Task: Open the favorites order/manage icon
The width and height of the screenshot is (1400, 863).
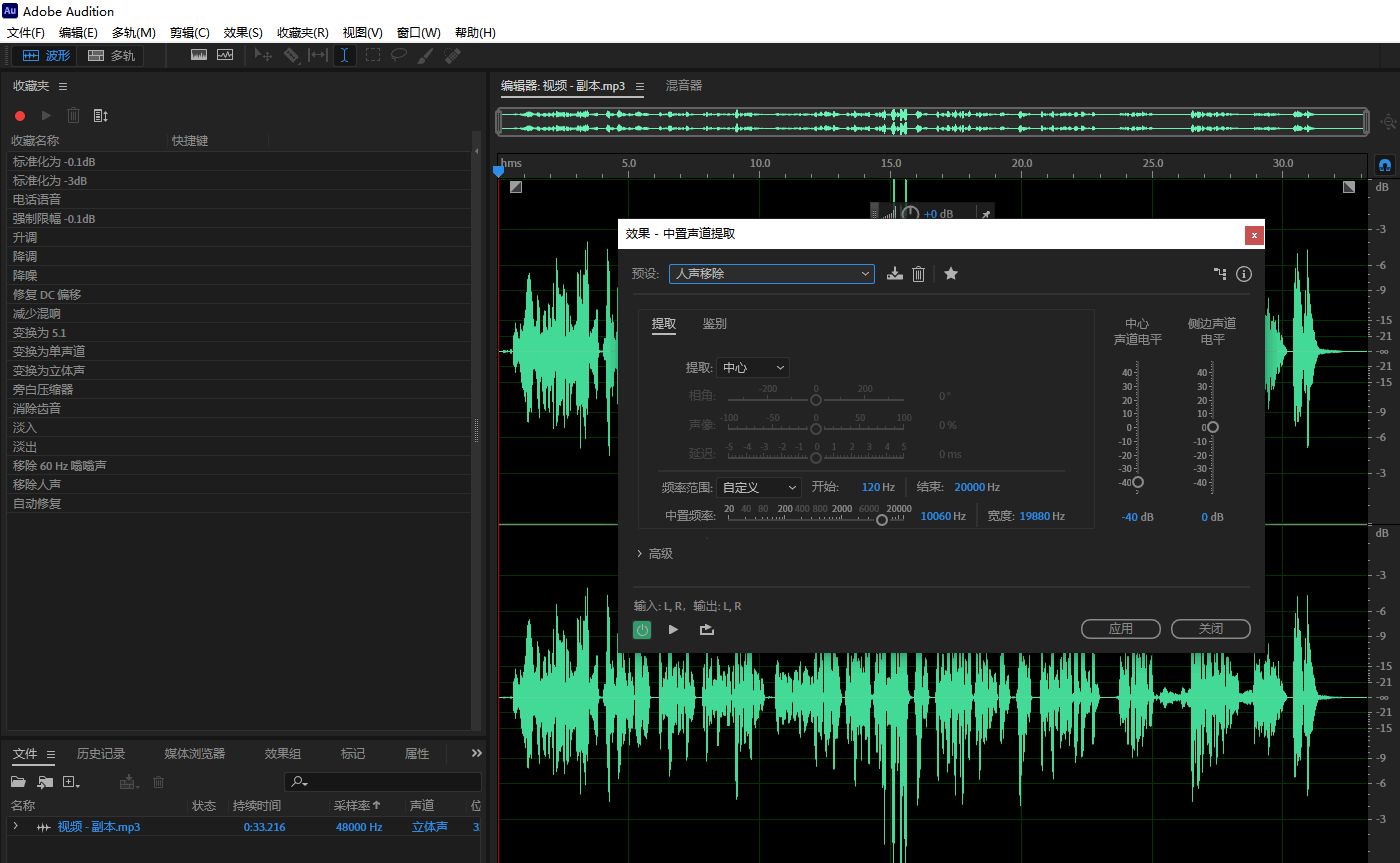Action: click(100, 116)
